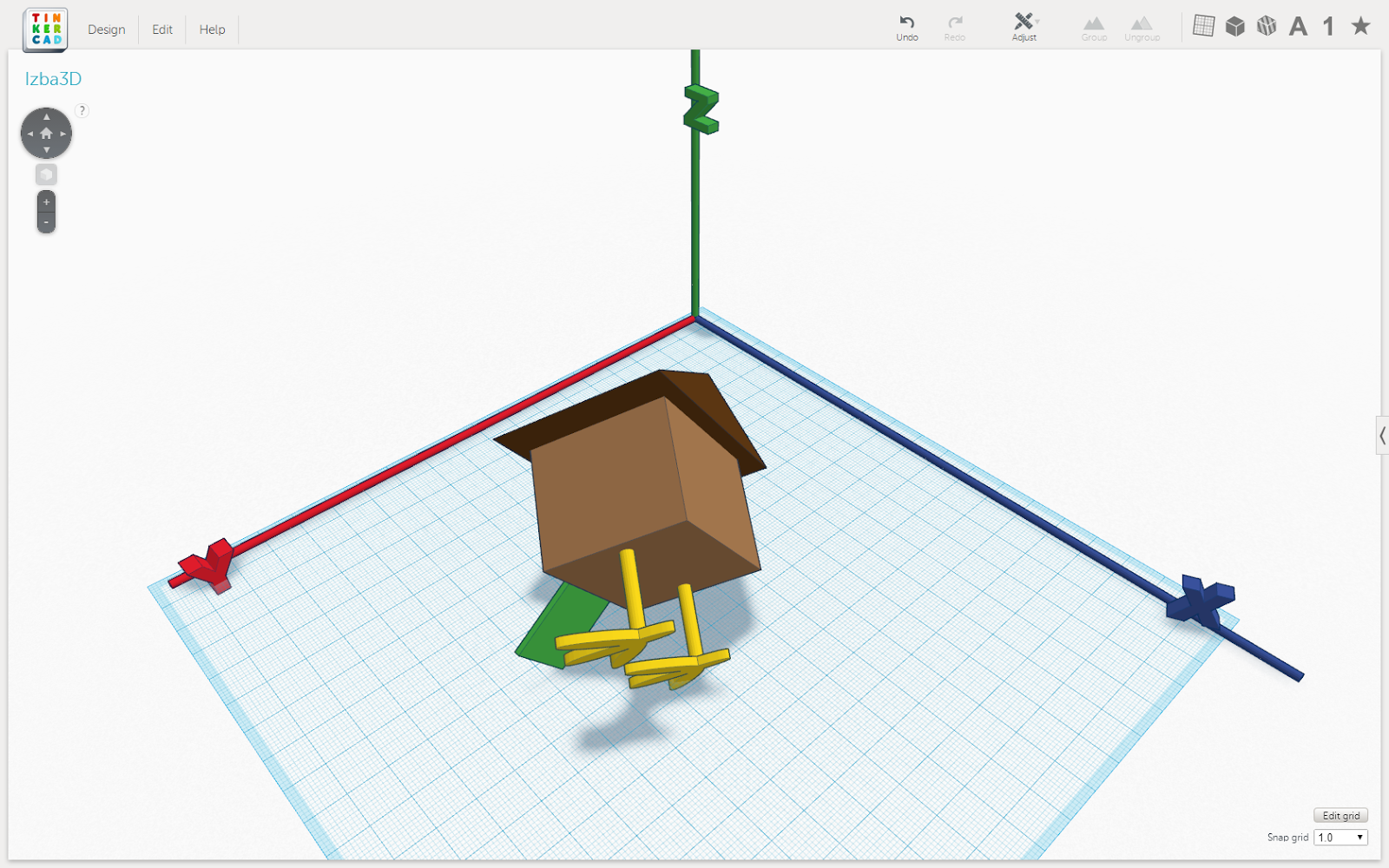Screen dimensions: 1389x868
Task: Click the Group tool
Action: click(x=1094, y=28)
